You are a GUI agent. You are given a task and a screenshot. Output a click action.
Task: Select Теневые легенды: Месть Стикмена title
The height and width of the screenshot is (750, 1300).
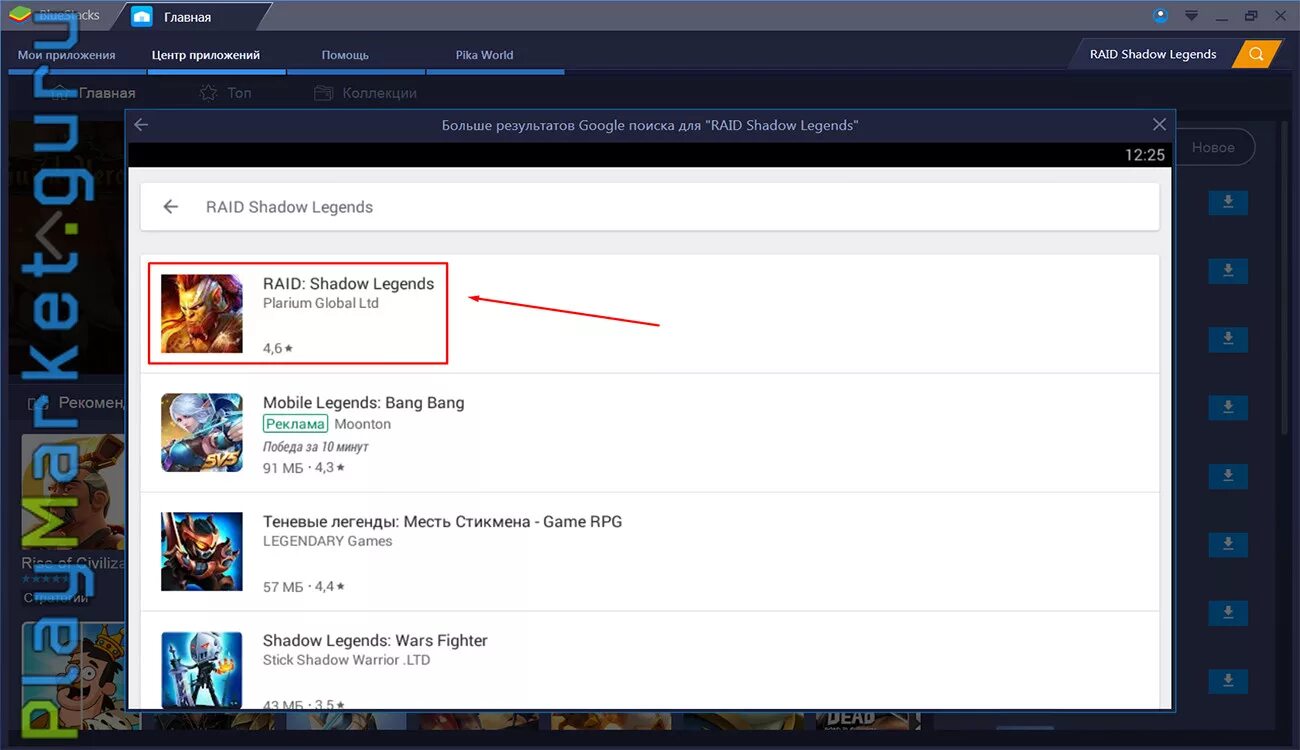[442, 522]
